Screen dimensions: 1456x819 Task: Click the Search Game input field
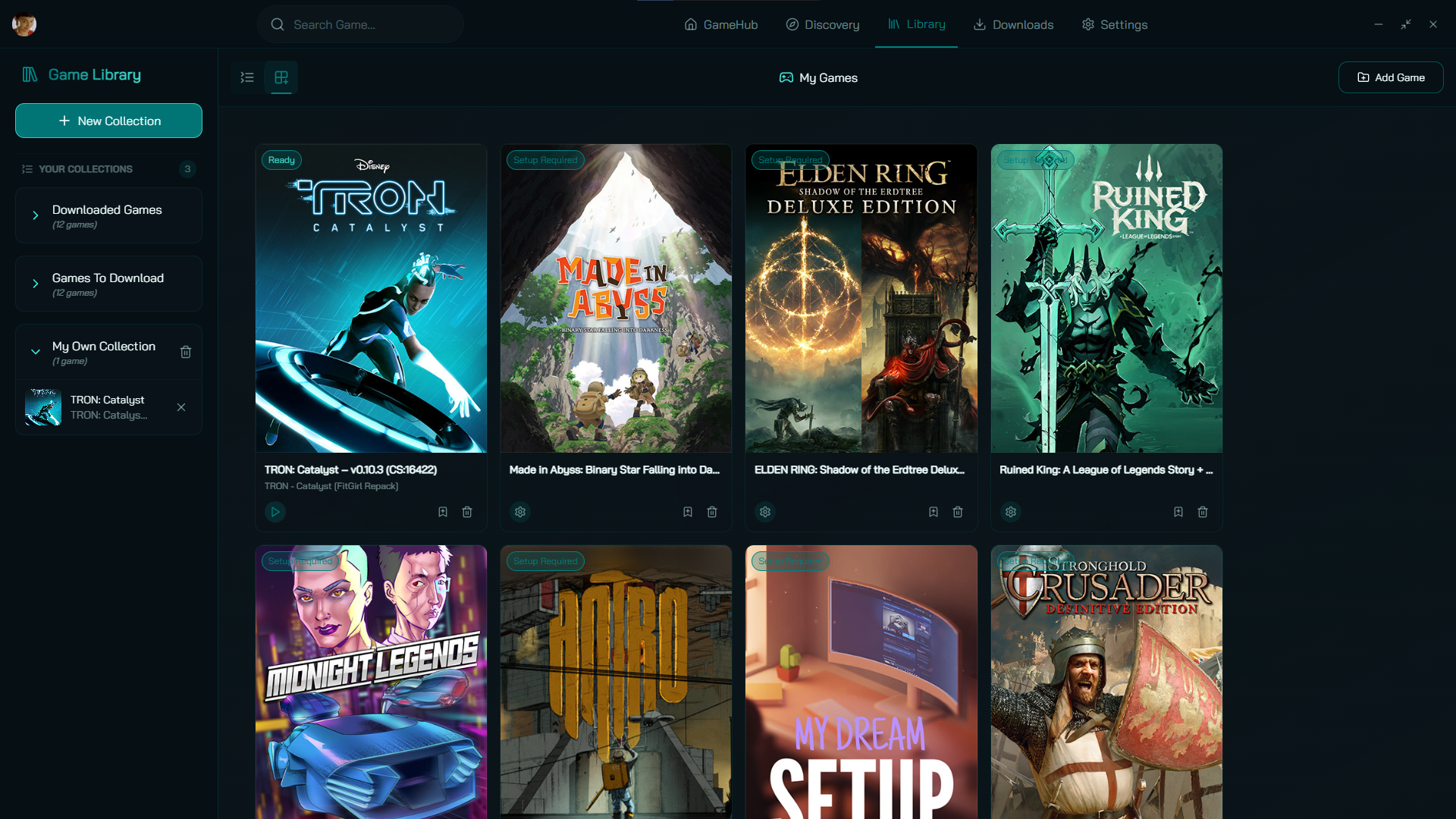point(360,24)
